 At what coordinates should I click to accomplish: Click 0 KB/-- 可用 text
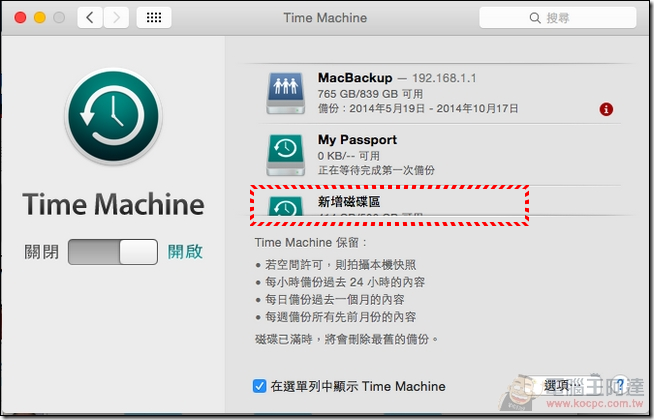(x=349, y=156)
